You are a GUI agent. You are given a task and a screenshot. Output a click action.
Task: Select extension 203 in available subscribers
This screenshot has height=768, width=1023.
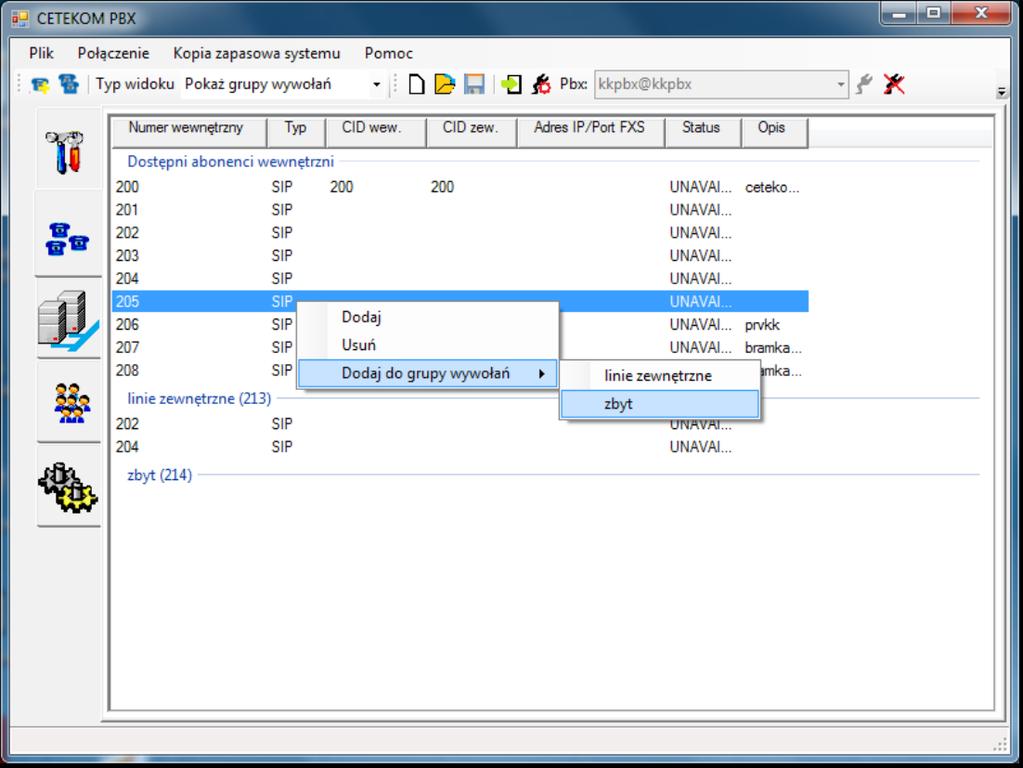461,256
